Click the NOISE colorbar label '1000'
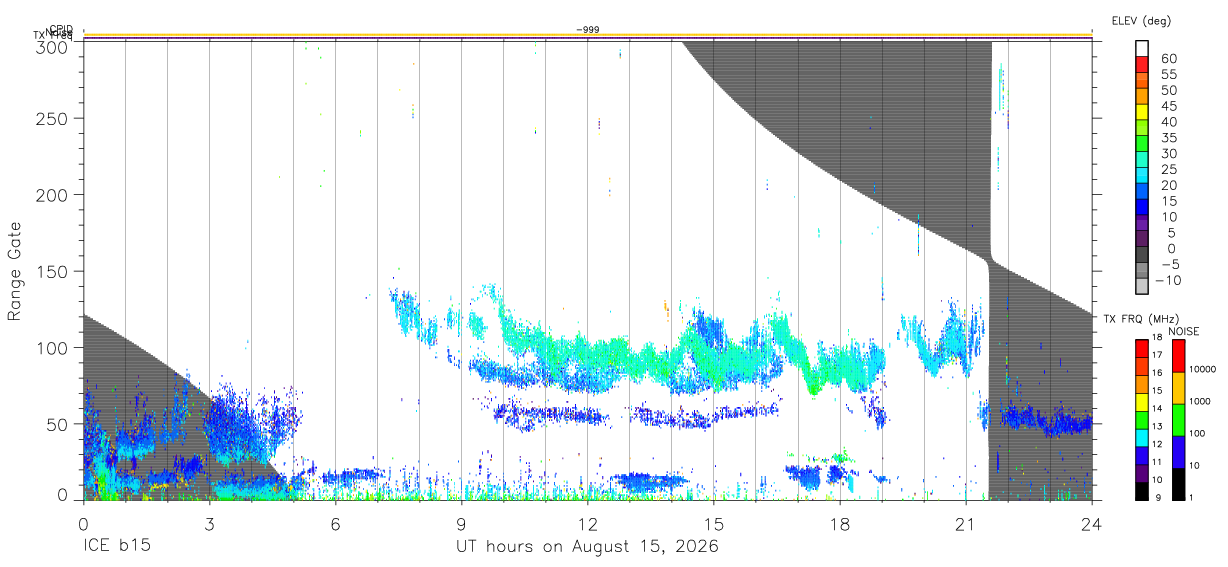Screen dimensions: 1228x567 click(1202, 402)
